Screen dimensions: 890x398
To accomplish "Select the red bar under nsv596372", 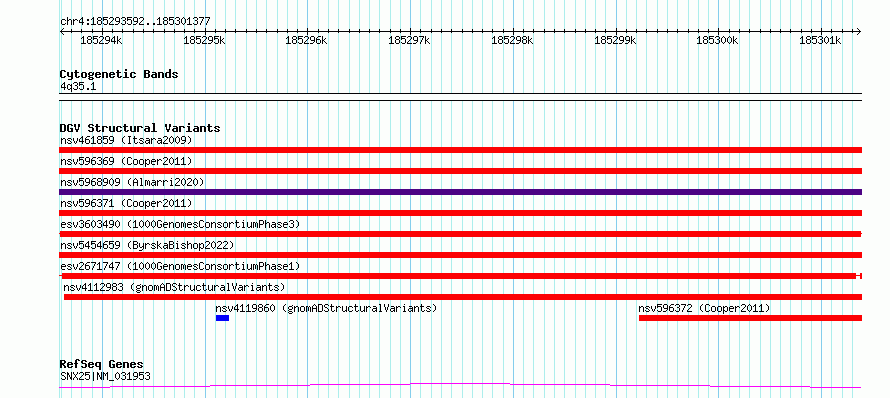I will 750,318.
